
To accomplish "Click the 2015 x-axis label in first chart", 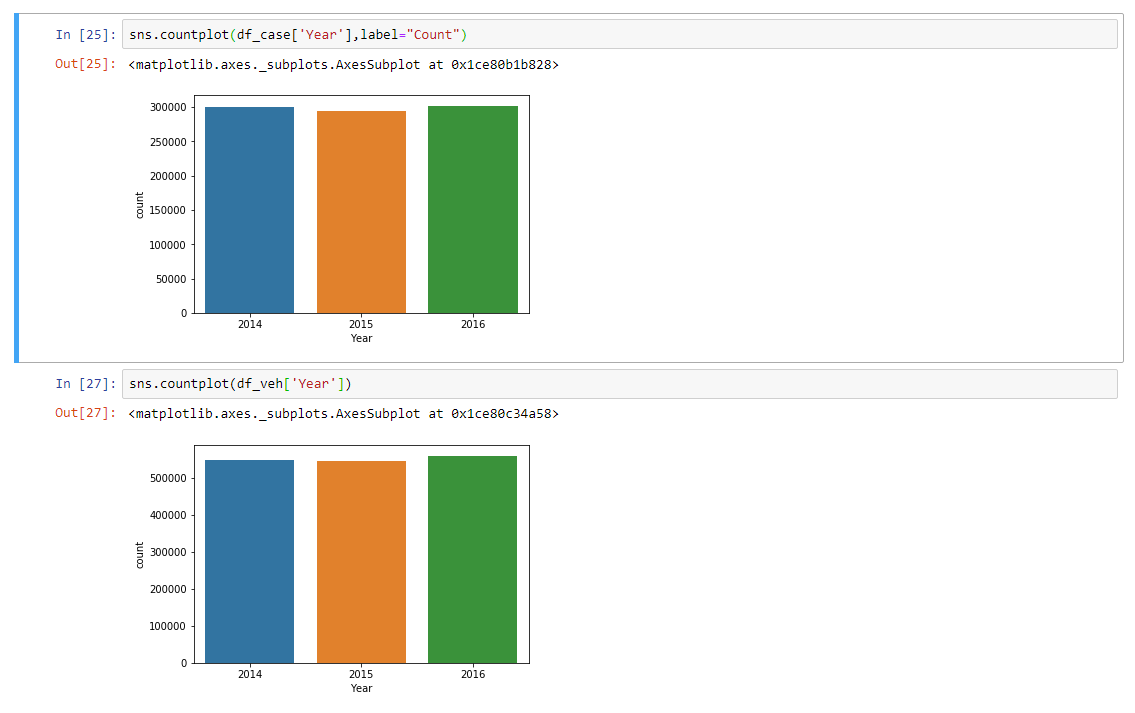I will point(361,324).
